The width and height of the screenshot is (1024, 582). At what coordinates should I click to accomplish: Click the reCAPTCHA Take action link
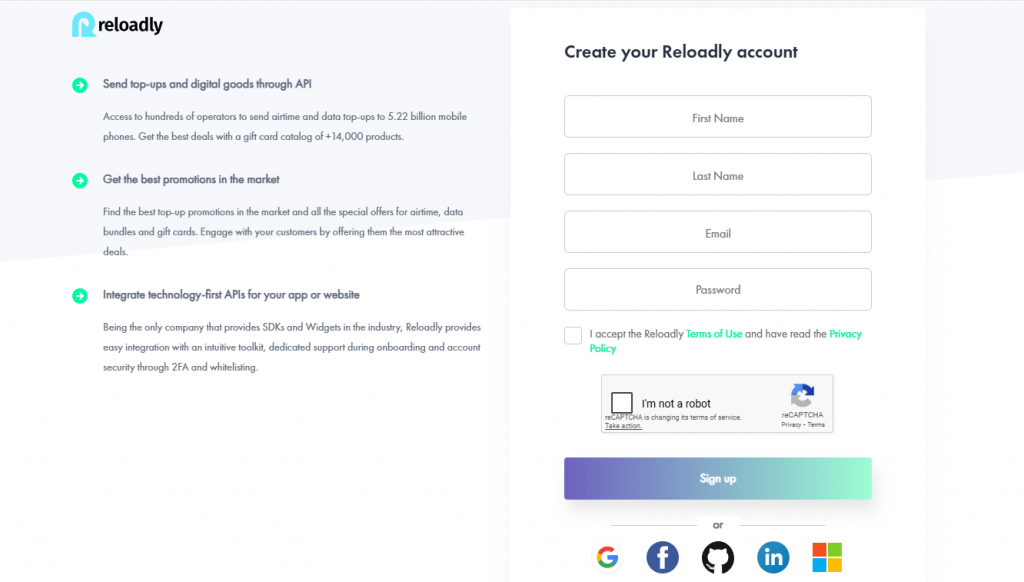[x=623, y=426]
